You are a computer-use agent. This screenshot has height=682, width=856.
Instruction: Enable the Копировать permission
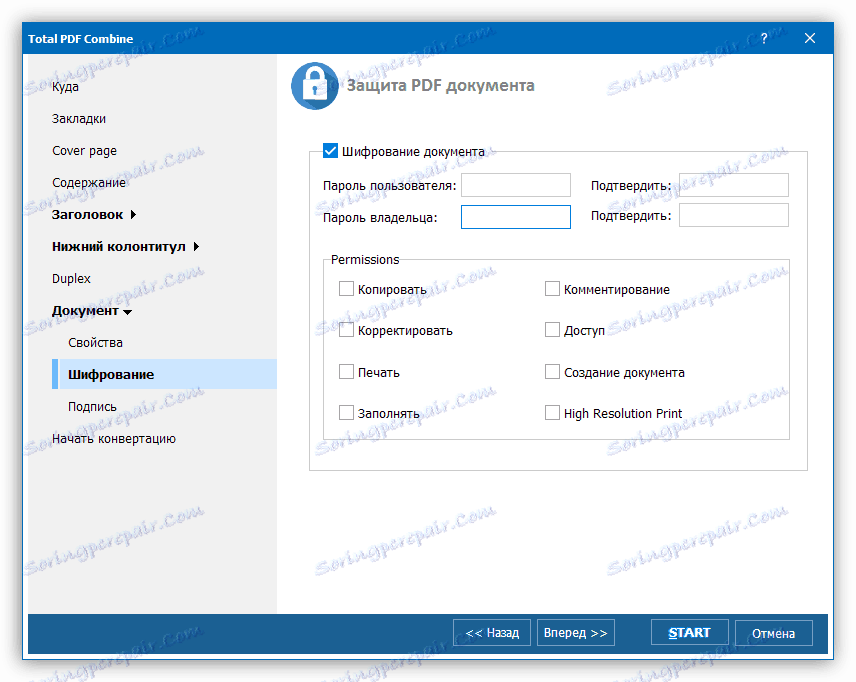pos(346,288)
